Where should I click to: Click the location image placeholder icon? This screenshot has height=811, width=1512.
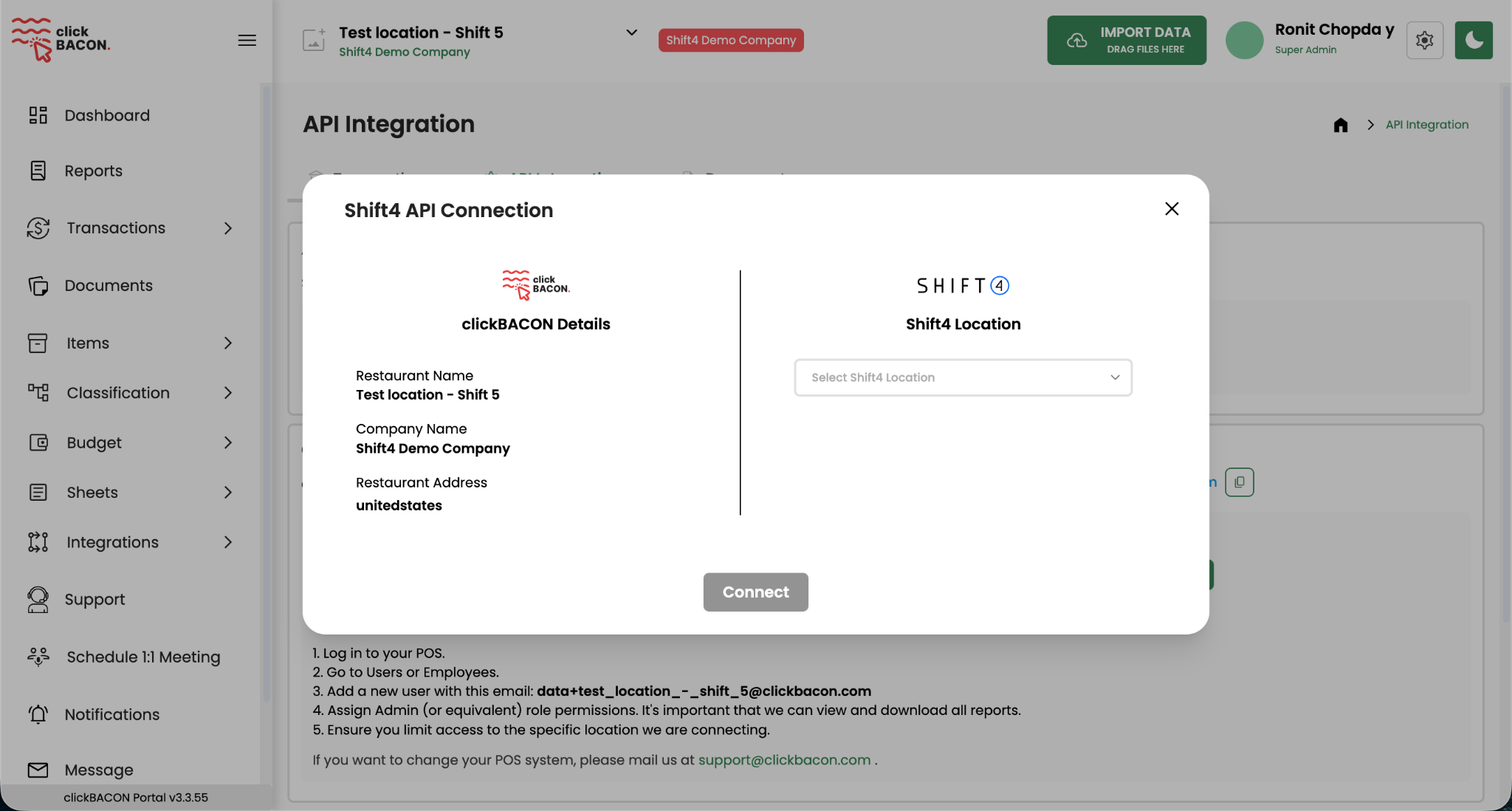[314, 40]
